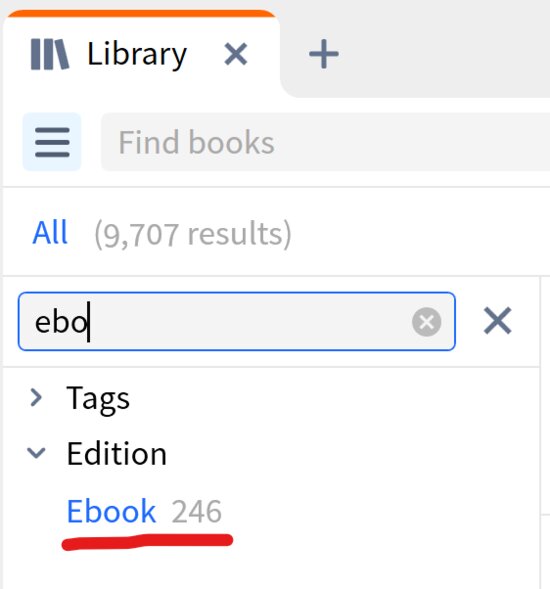Click the vertical divider beside filter panel
Image resolution: width=550 pixels, height=589 pixels.
[540, 432]
